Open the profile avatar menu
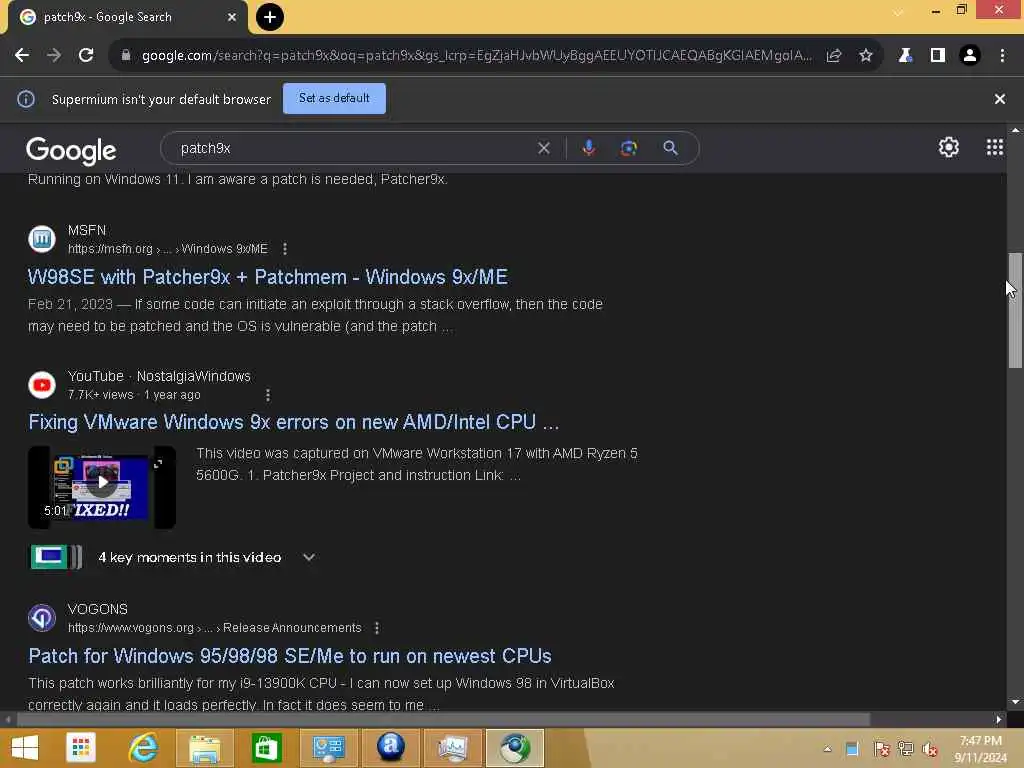The width and height of the screenshot is (1024, 768). 970,56
